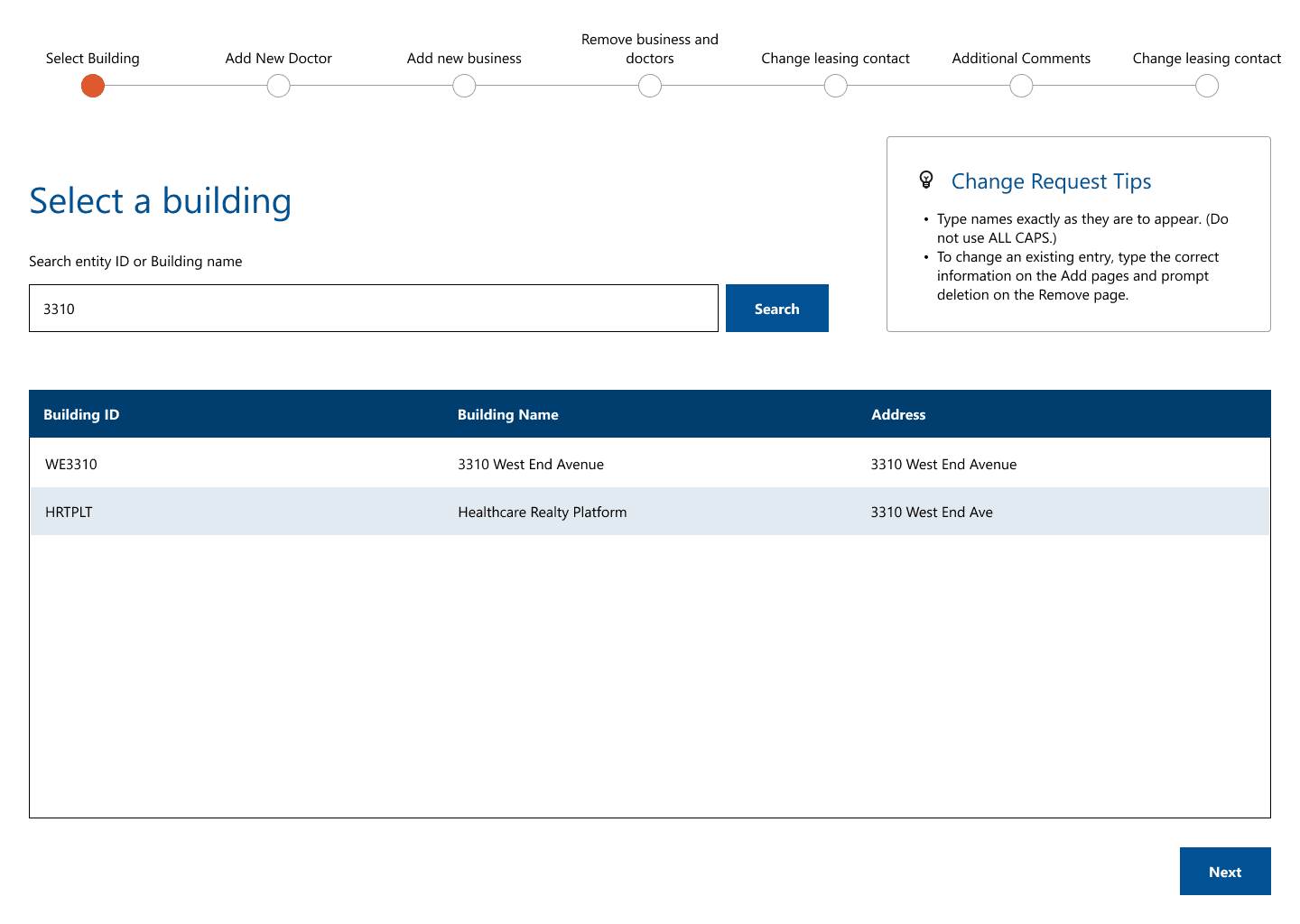
Task: Click the Building ID column header
Action: pyautogui.click(x=81, y=415)
